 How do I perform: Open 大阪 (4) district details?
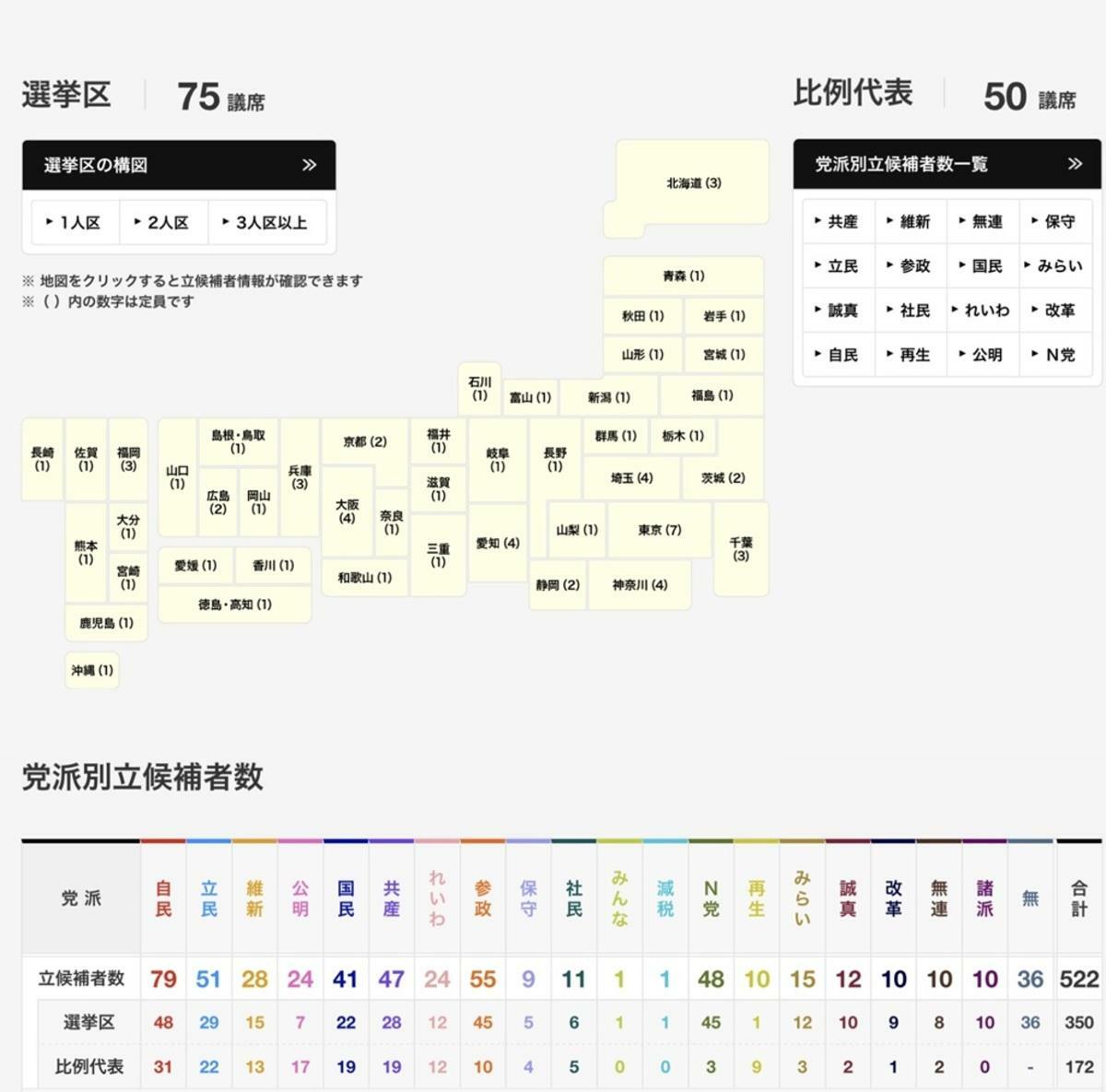347,511
